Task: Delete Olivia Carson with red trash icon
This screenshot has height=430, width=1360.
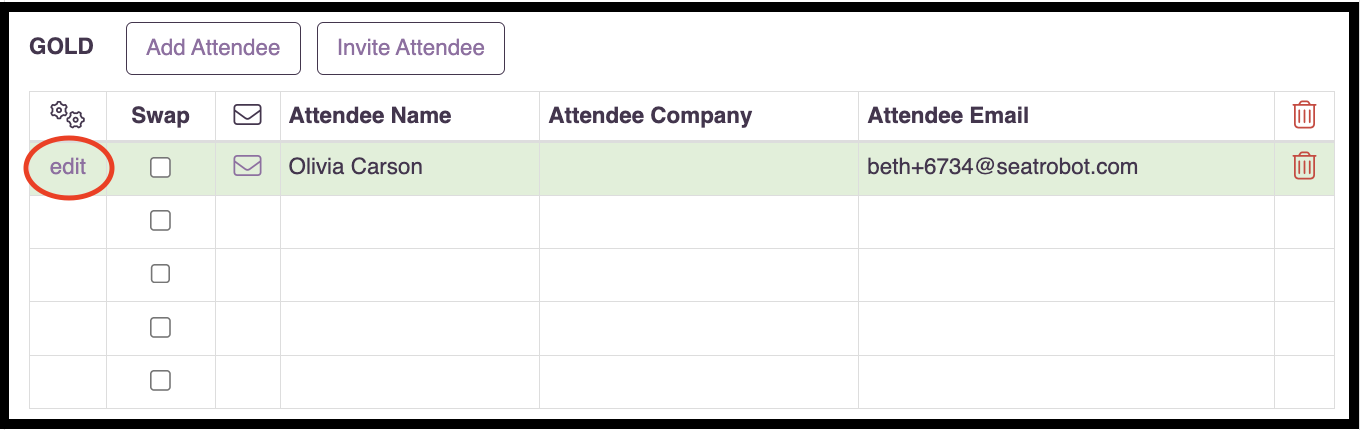Action: coord(1304,166)
